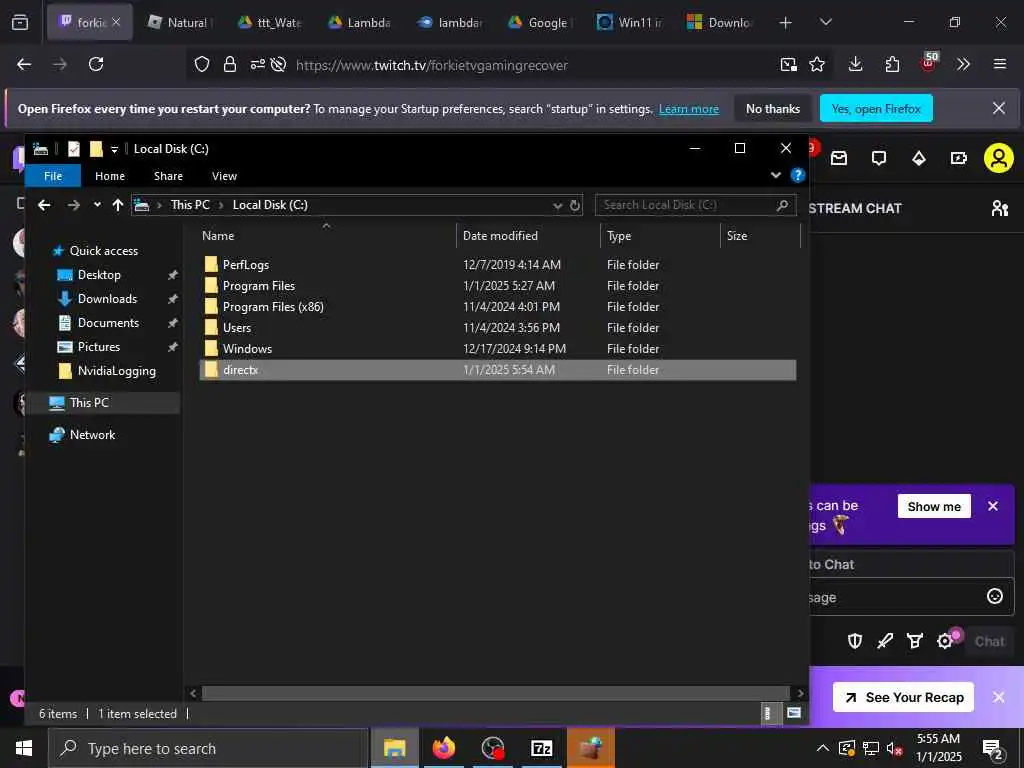Click the Explorer horizontal scrollbar

point(495,693)
